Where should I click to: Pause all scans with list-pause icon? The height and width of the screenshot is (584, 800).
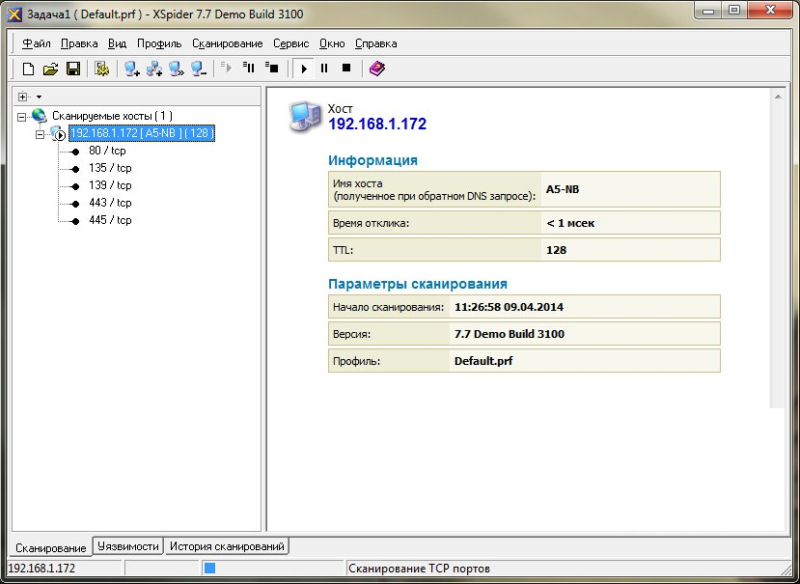point(249,67)
